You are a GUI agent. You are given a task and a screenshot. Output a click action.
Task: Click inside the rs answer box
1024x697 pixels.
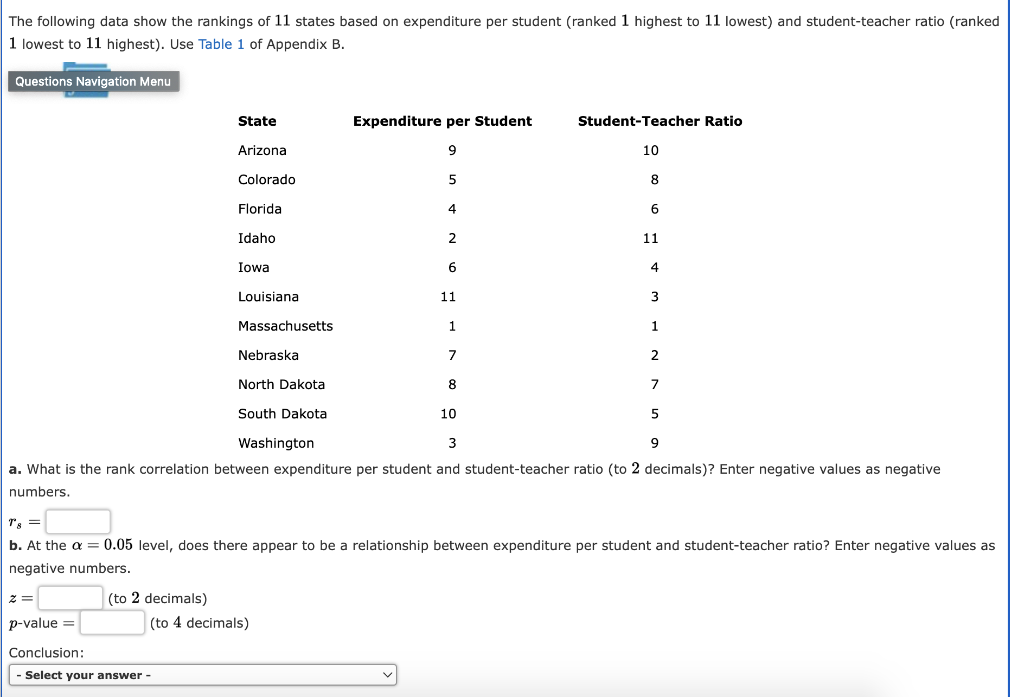click(77, 521)
